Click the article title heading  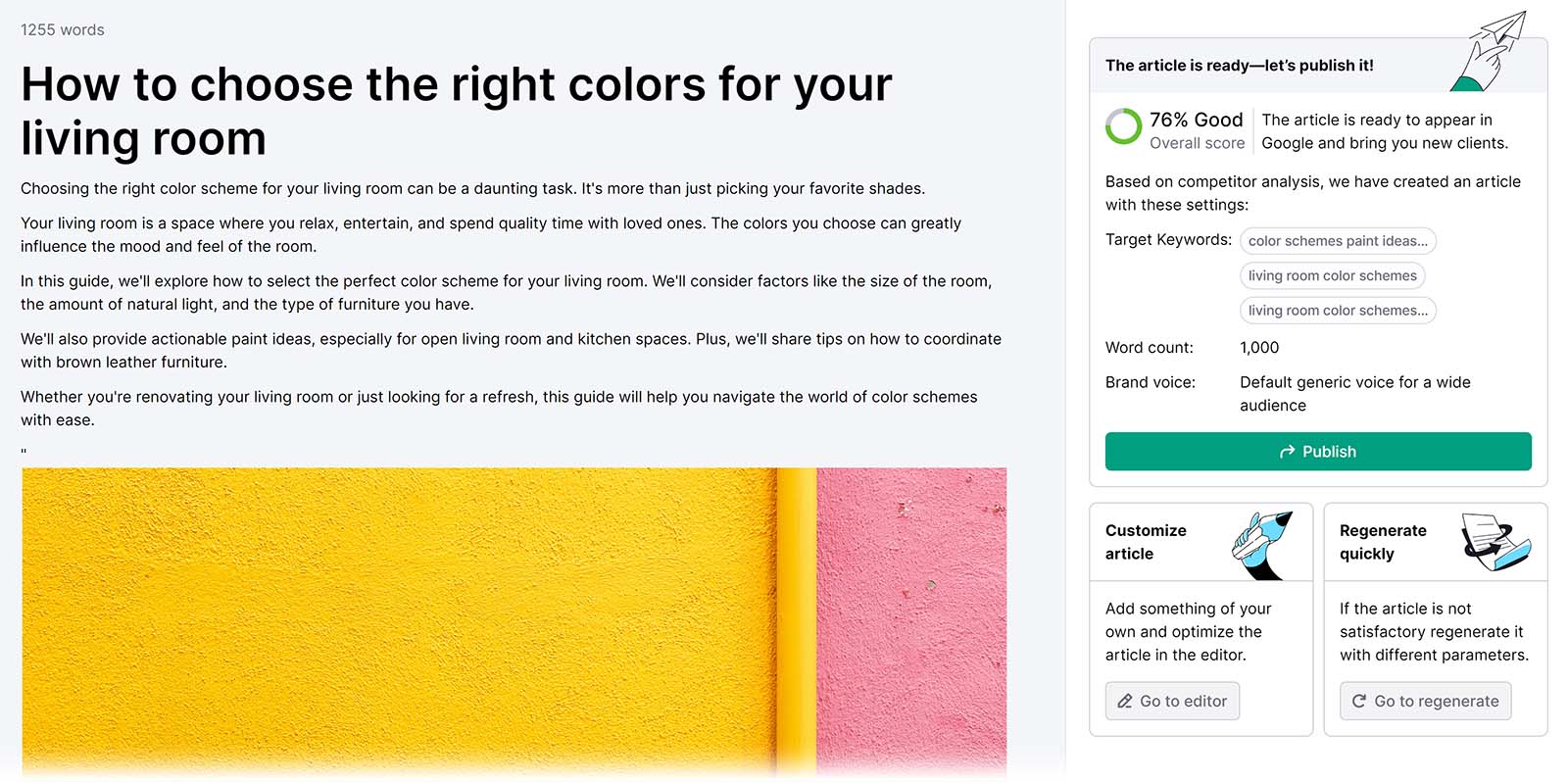click(457, 111)
